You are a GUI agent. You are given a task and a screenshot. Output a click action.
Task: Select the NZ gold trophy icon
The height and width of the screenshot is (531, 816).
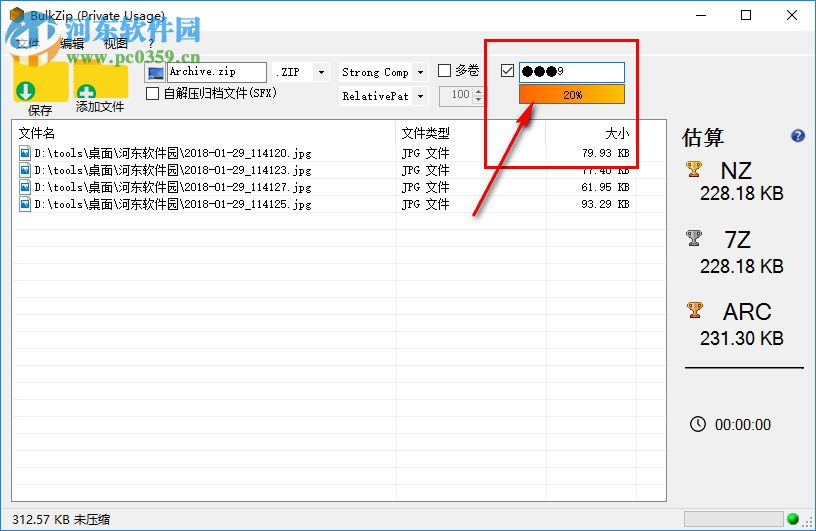coord(694,169)
